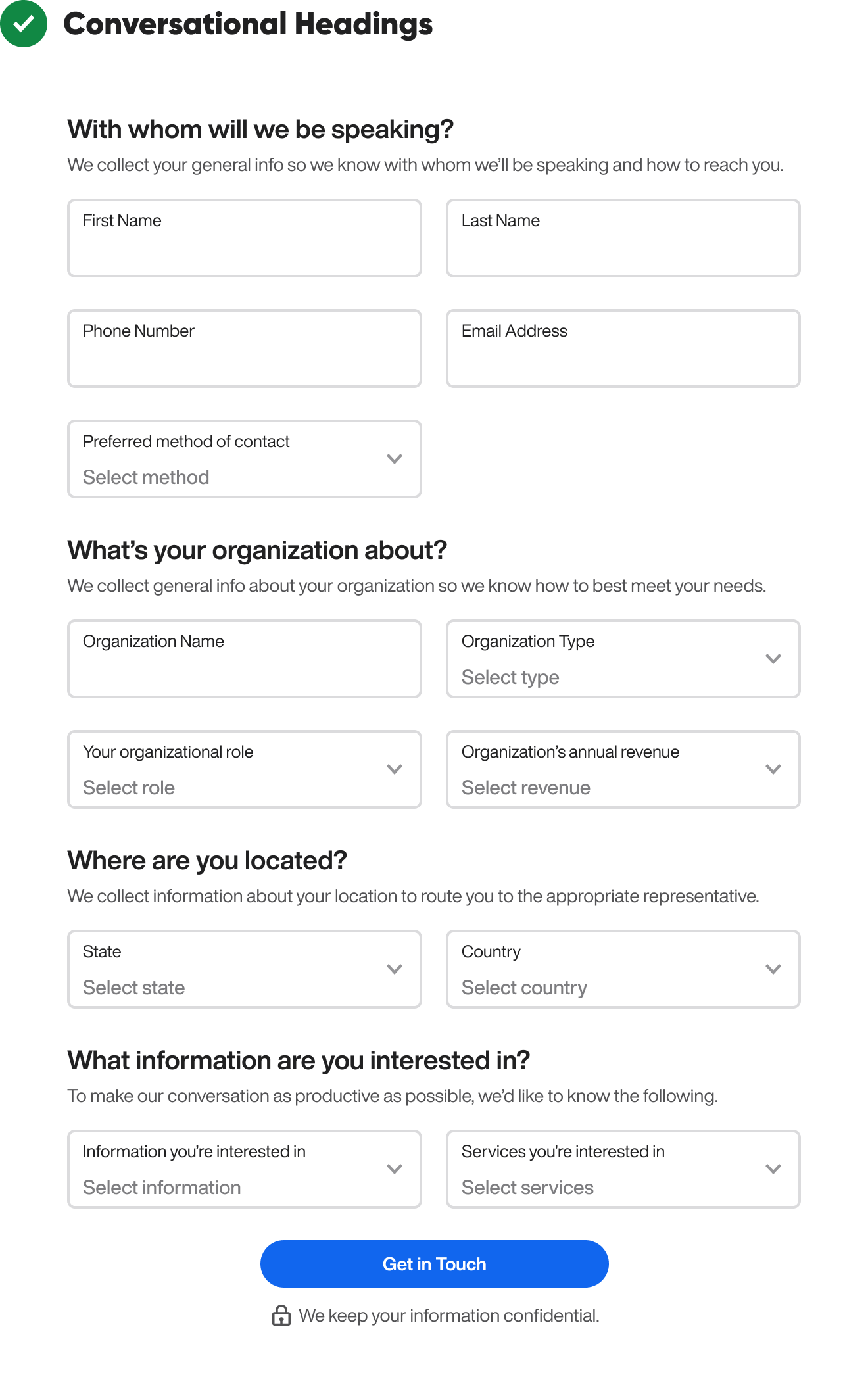Click the green checkmark icon
This screenshot has height=1373, width=868.
pyautogui.click(x=24, y=24)
